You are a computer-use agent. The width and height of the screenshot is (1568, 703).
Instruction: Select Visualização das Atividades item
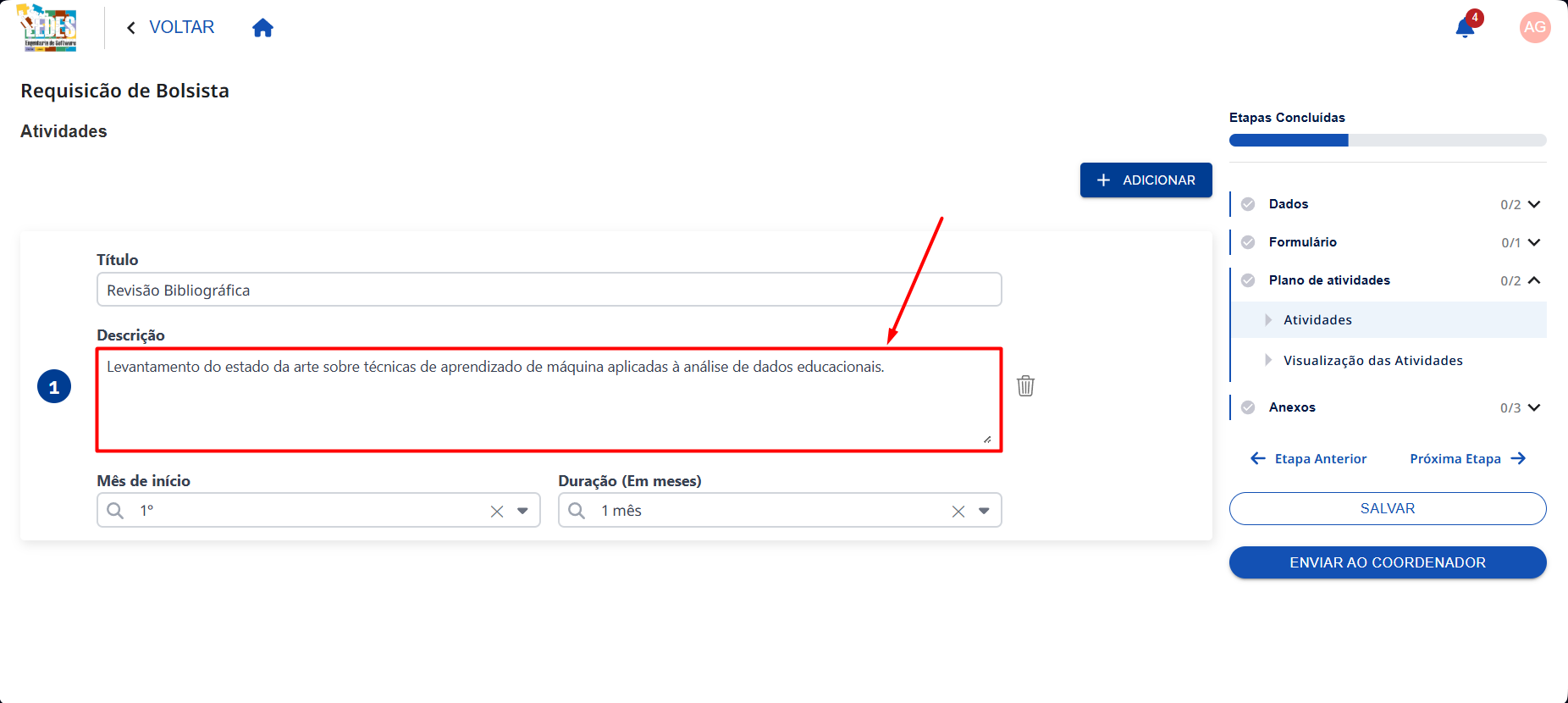click(1372, 360)
